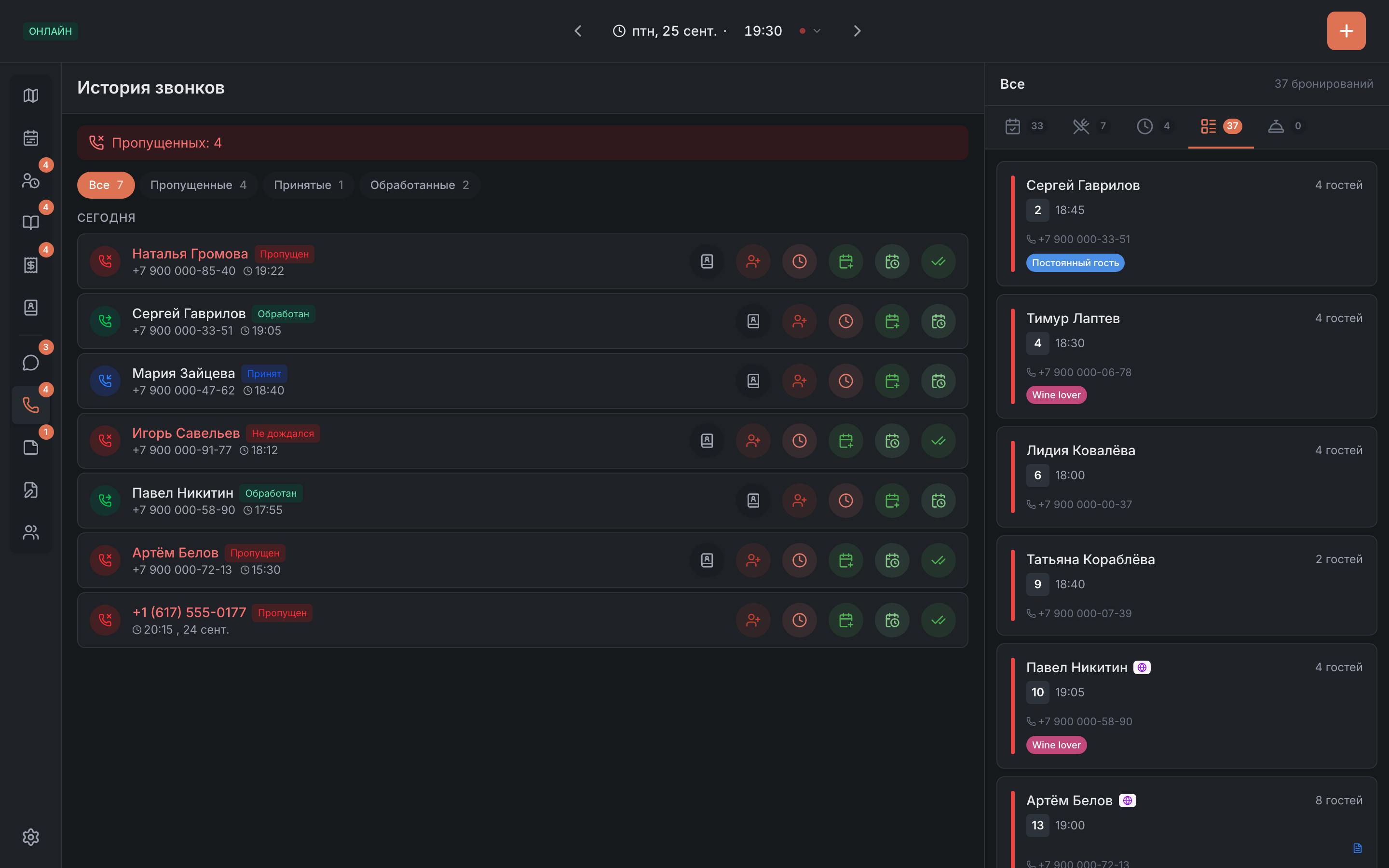Click the ОНЛАЙН status badge
Screen dimensions: 1389x868
coord(51,31)
